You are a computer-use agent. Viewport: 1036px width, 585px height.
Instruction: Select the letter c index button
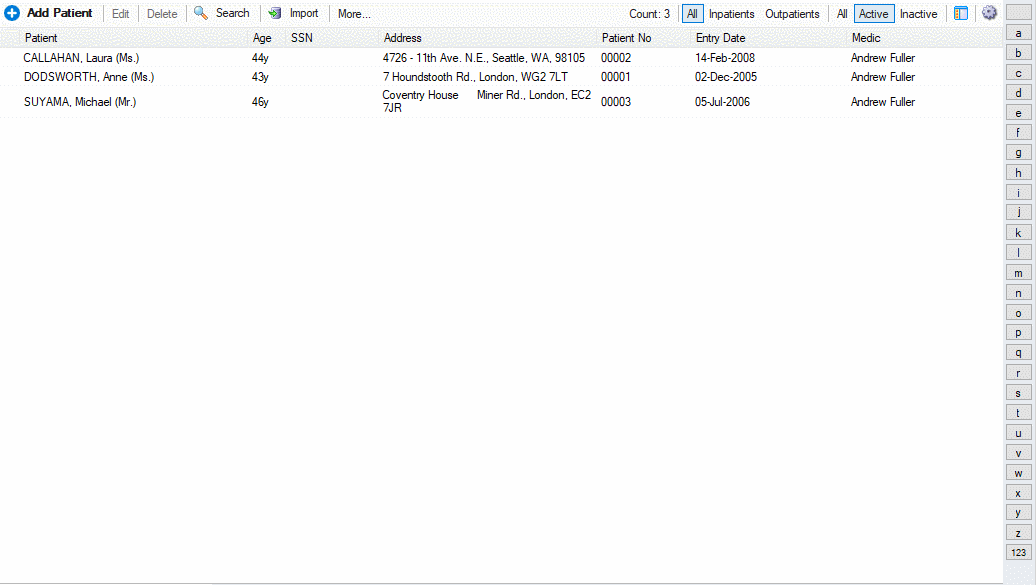point(1018,73)
